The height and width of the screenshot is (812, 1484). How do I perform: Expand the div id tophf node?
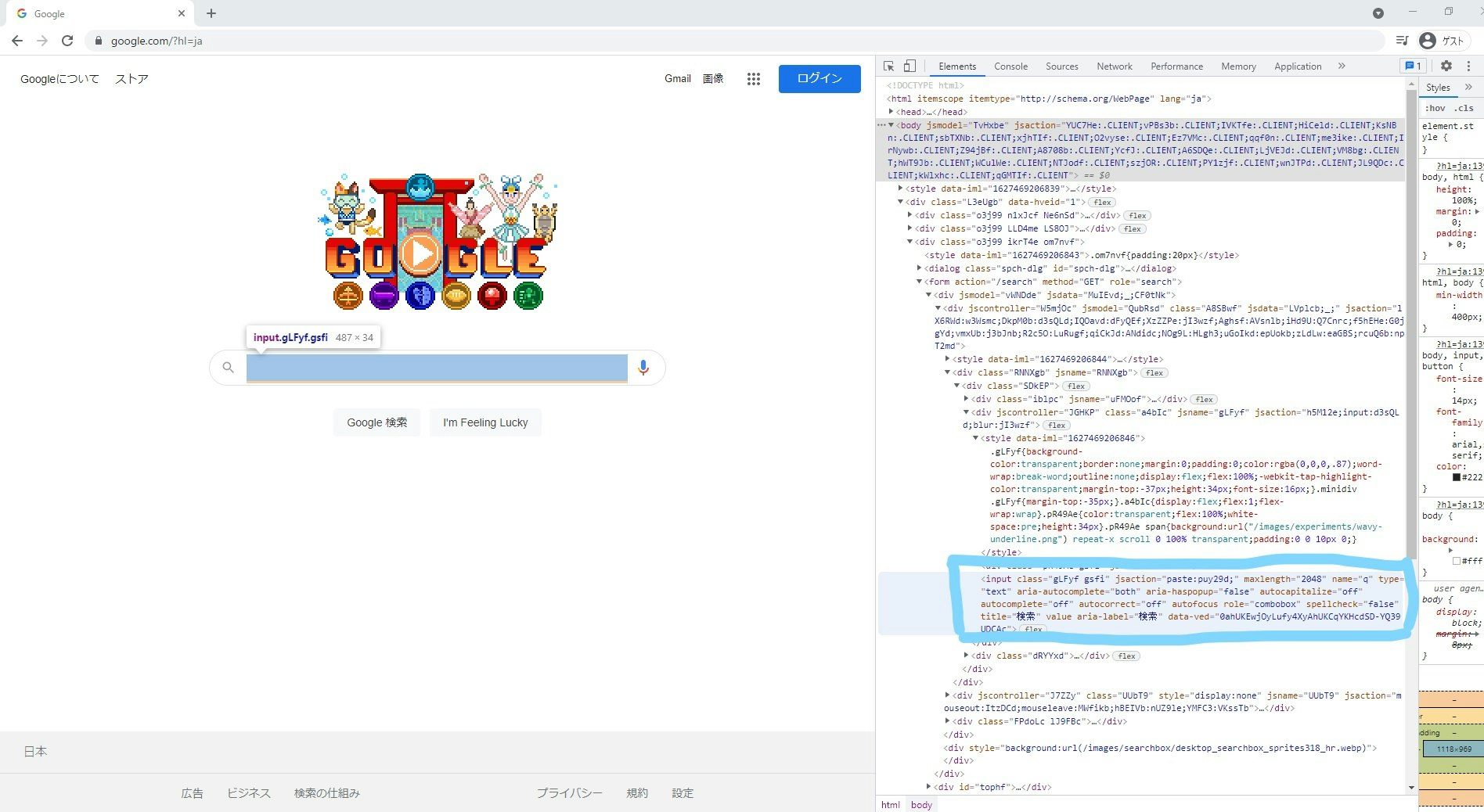[x=929, y=787]
